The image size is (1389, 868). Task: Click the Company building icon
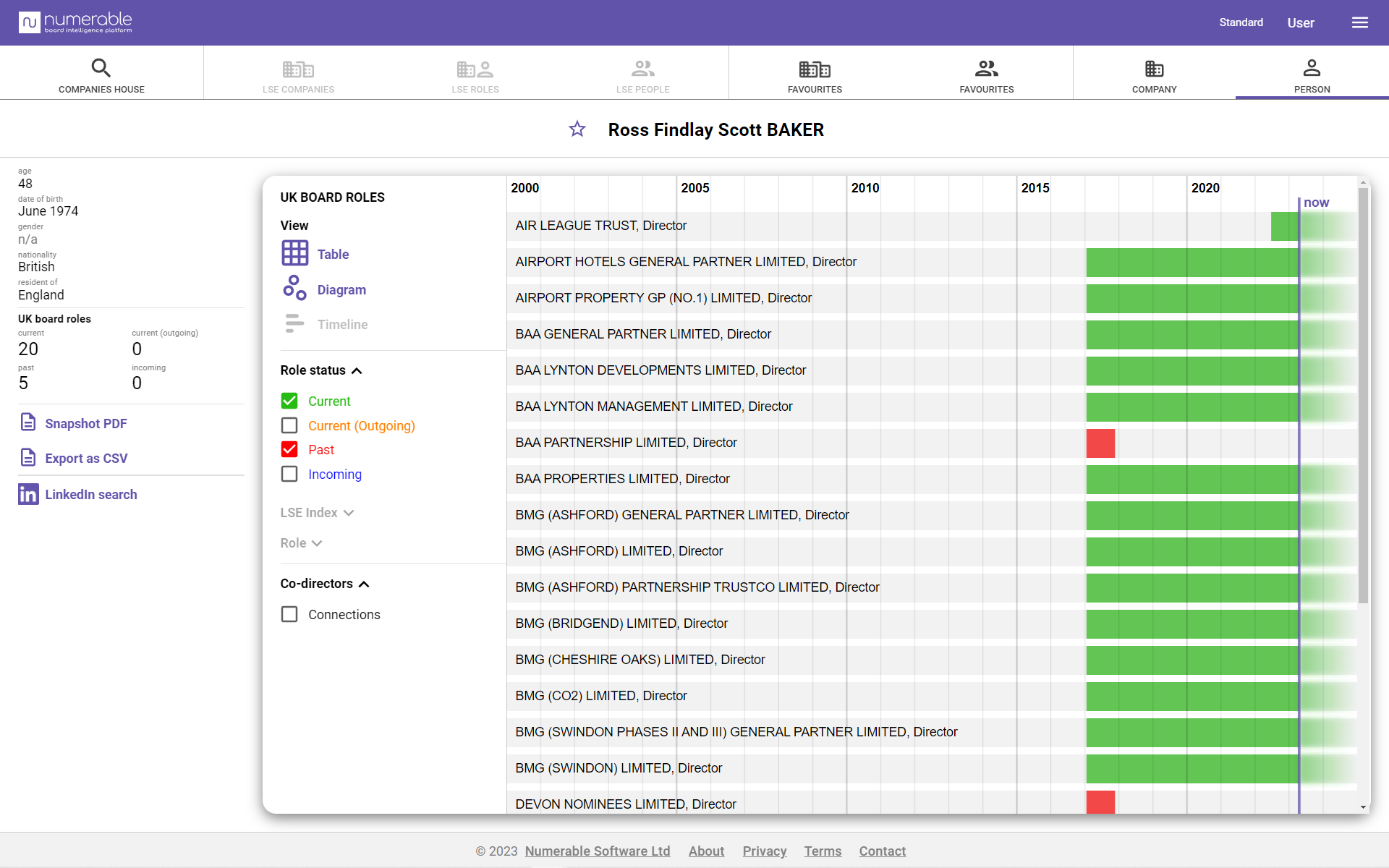[1155, 69]
